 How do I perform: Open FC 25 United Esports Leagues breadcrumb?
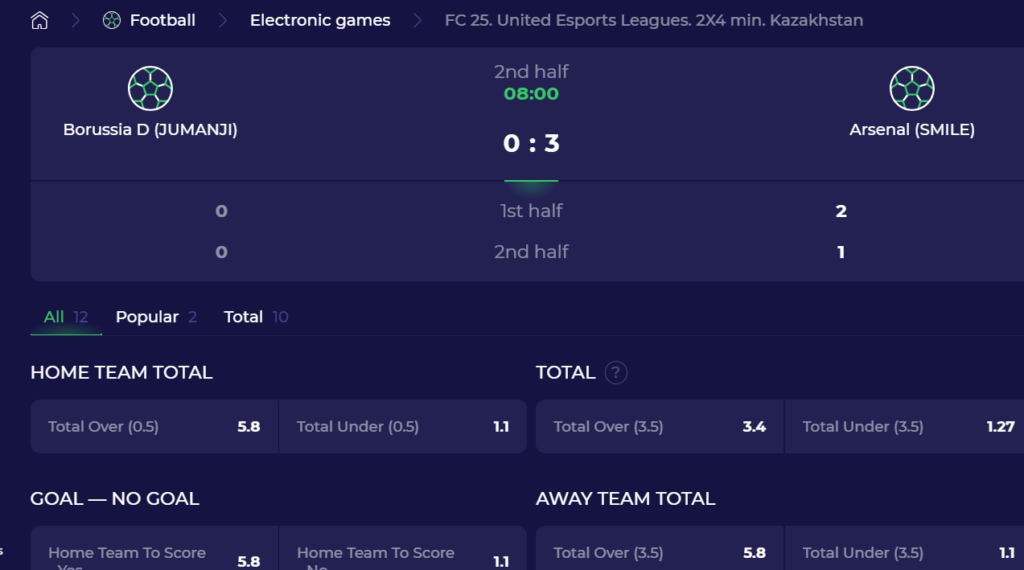point(654,20)
